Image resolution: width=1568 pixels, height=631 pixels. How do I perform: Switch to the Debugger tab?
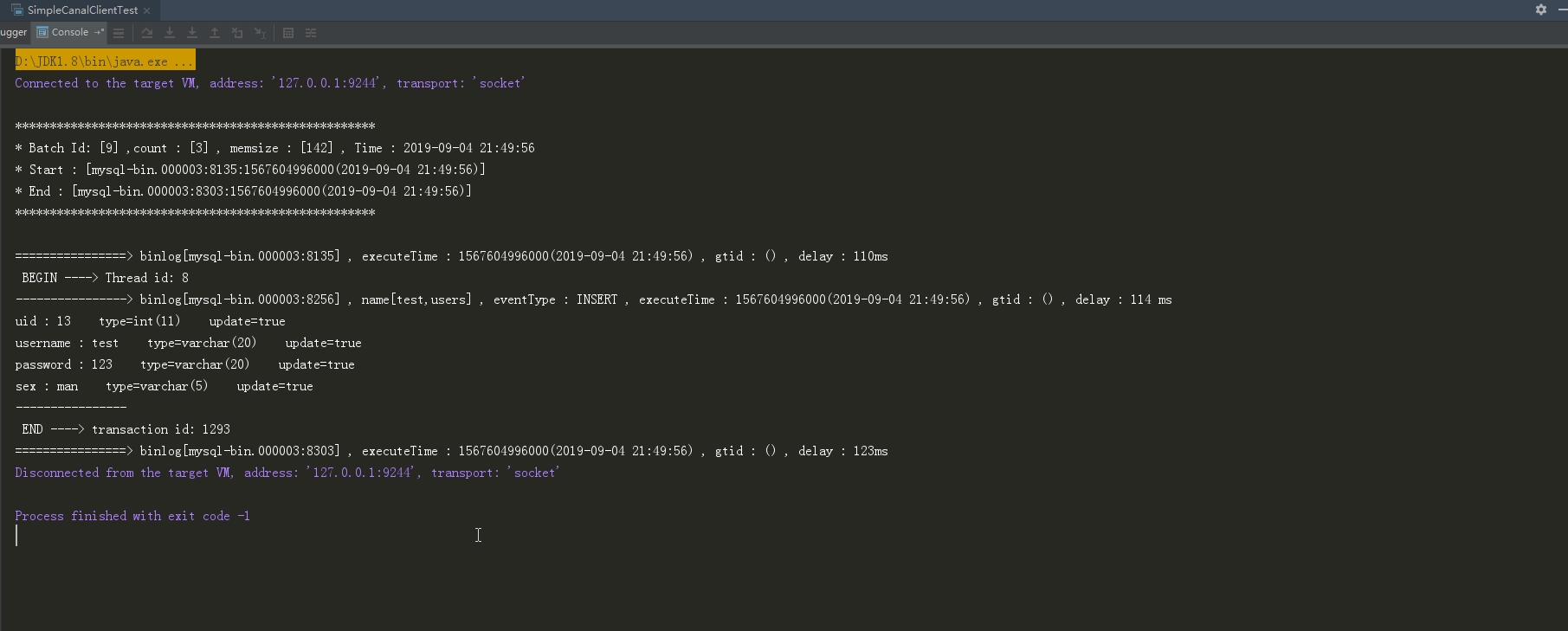coord(14,33)
